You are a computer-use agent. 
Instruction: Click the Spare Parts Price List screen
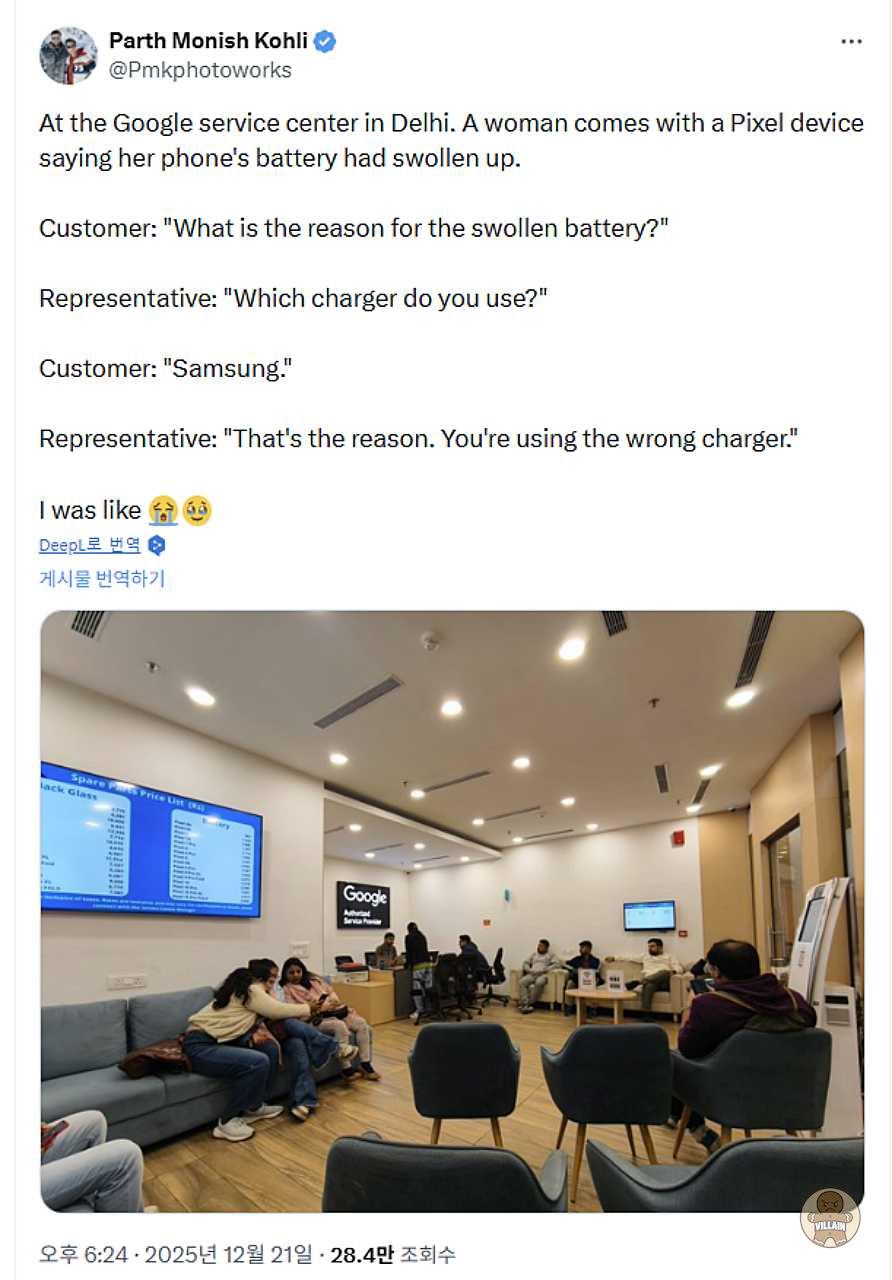tap(150, 840)
